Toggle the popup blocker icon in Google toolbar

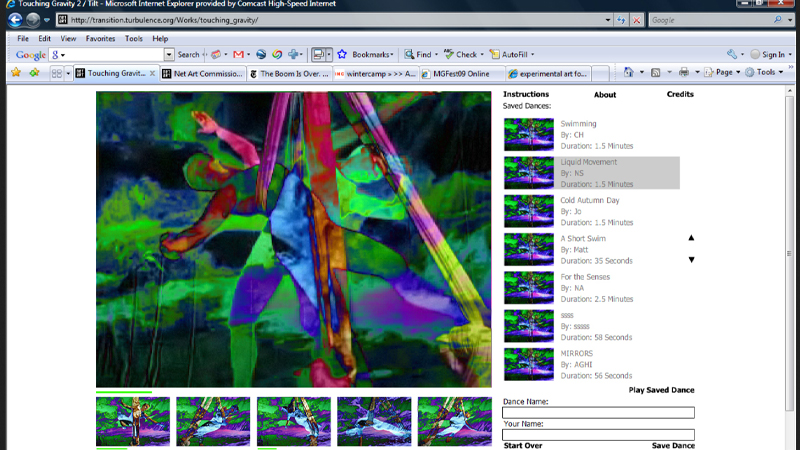[318, 54]
